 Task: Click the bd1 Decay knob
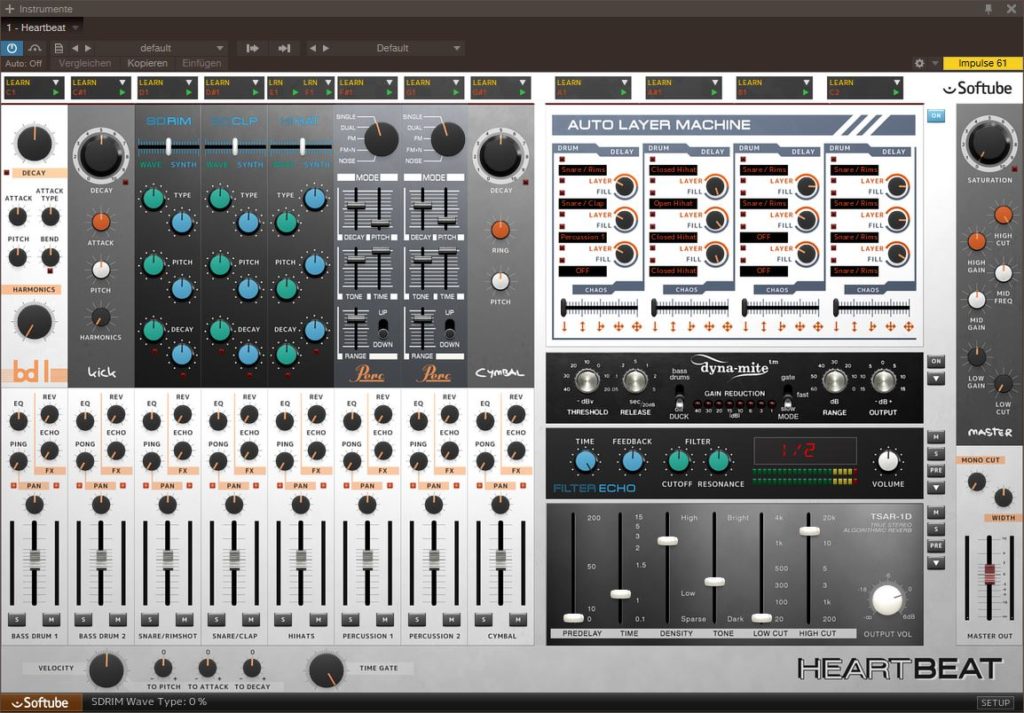pyautogui.click(x=34, y=144)
